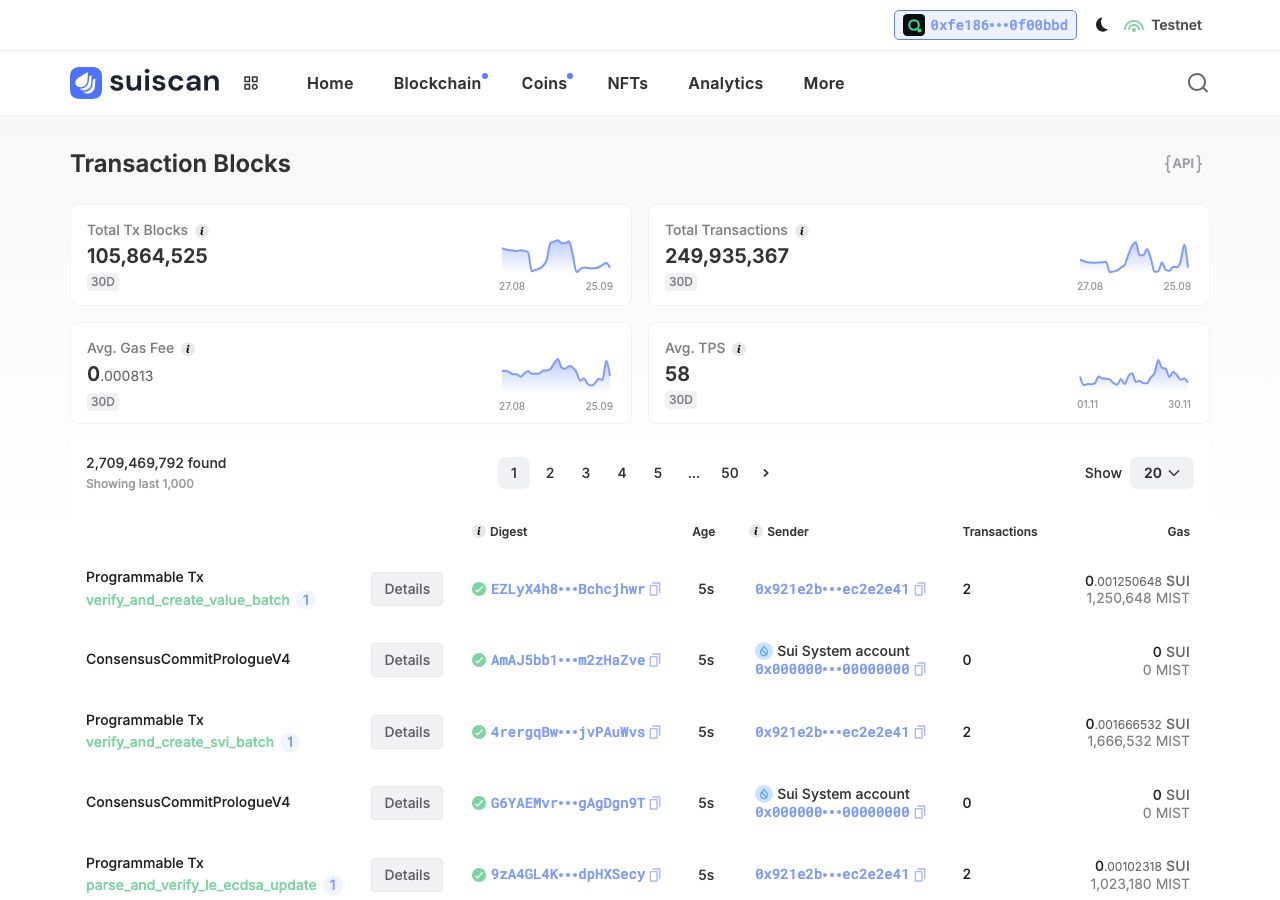Viewport: 1280px width, 900px height.
Task: Go to next page arrow
Action: pos(766,473)
